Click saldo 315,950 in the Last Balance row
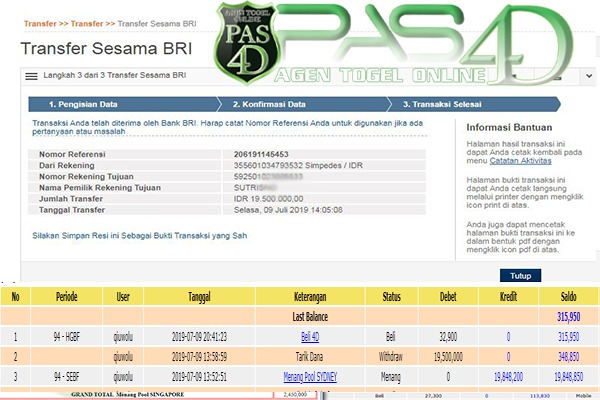Screen dimensions: 600x400 569,317
